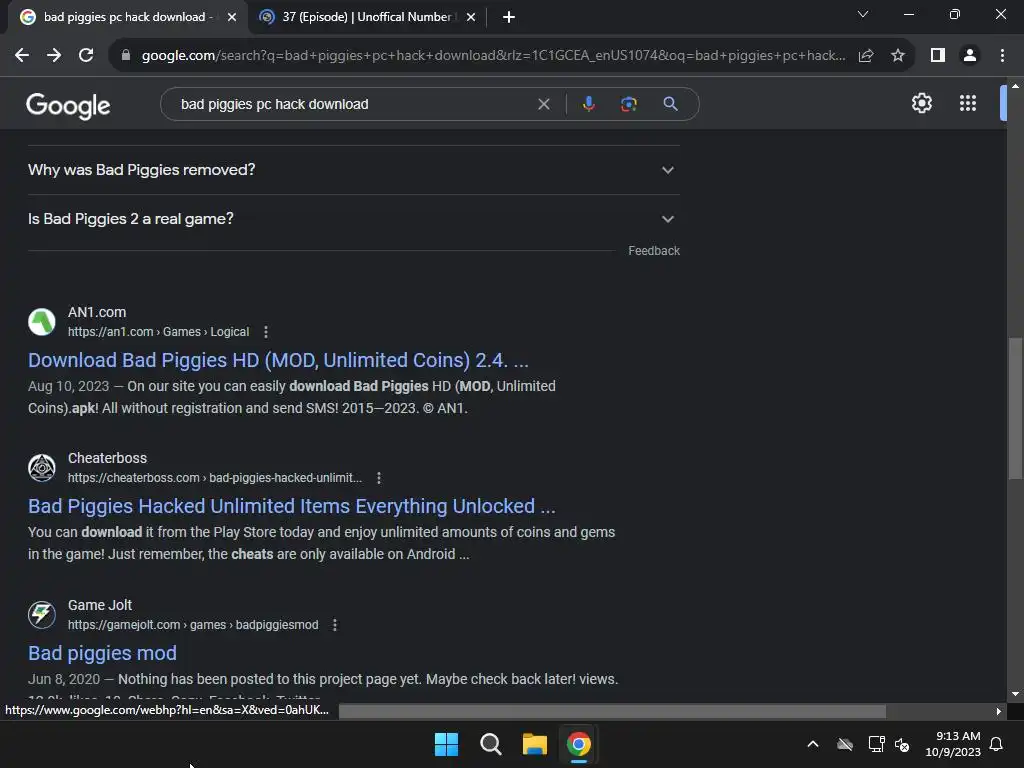The image size is (1024, 768).
Task: Open the 'Bad piggies mod' result
Action: 103,653
